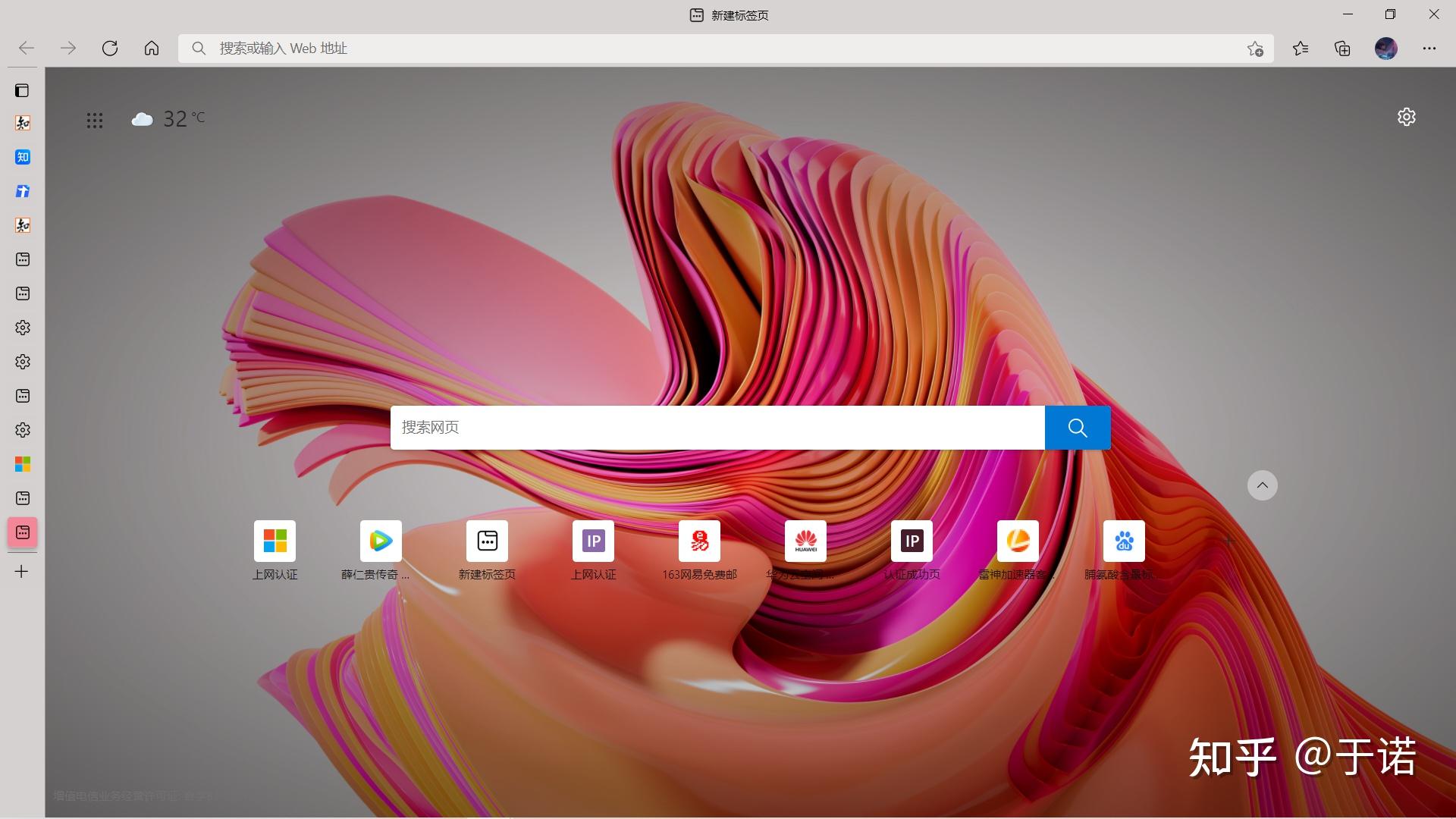Refresh the current page
The width and height of the screenshot is (1456, 819).
tap(110, 48)
